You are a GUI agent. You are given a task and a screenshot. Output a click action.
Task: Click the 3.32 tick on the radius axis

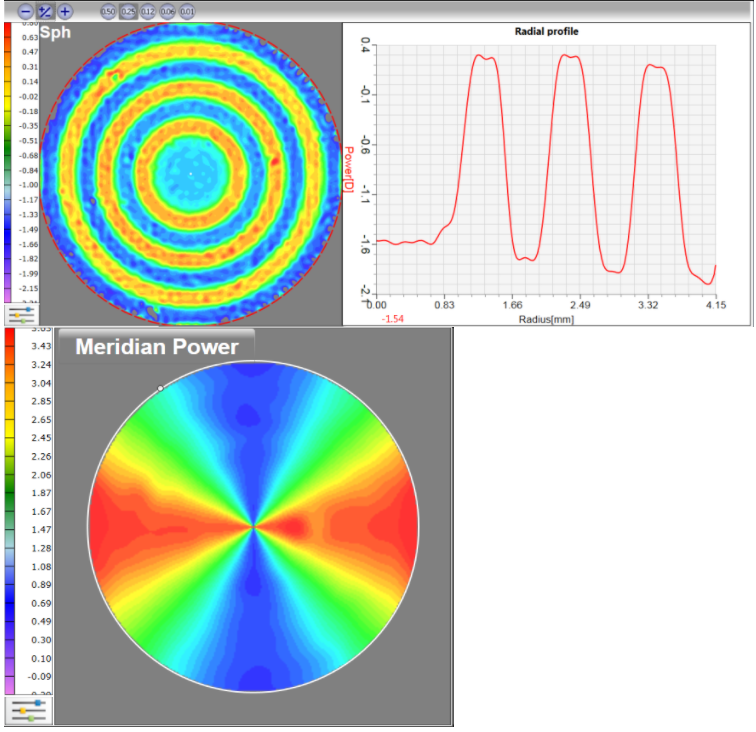648,305
